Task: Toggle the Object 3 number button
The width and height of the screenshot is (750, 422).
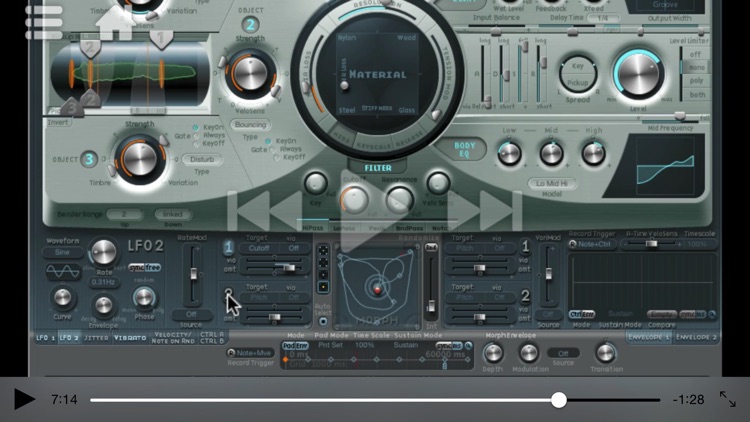Action: point(88,159)
